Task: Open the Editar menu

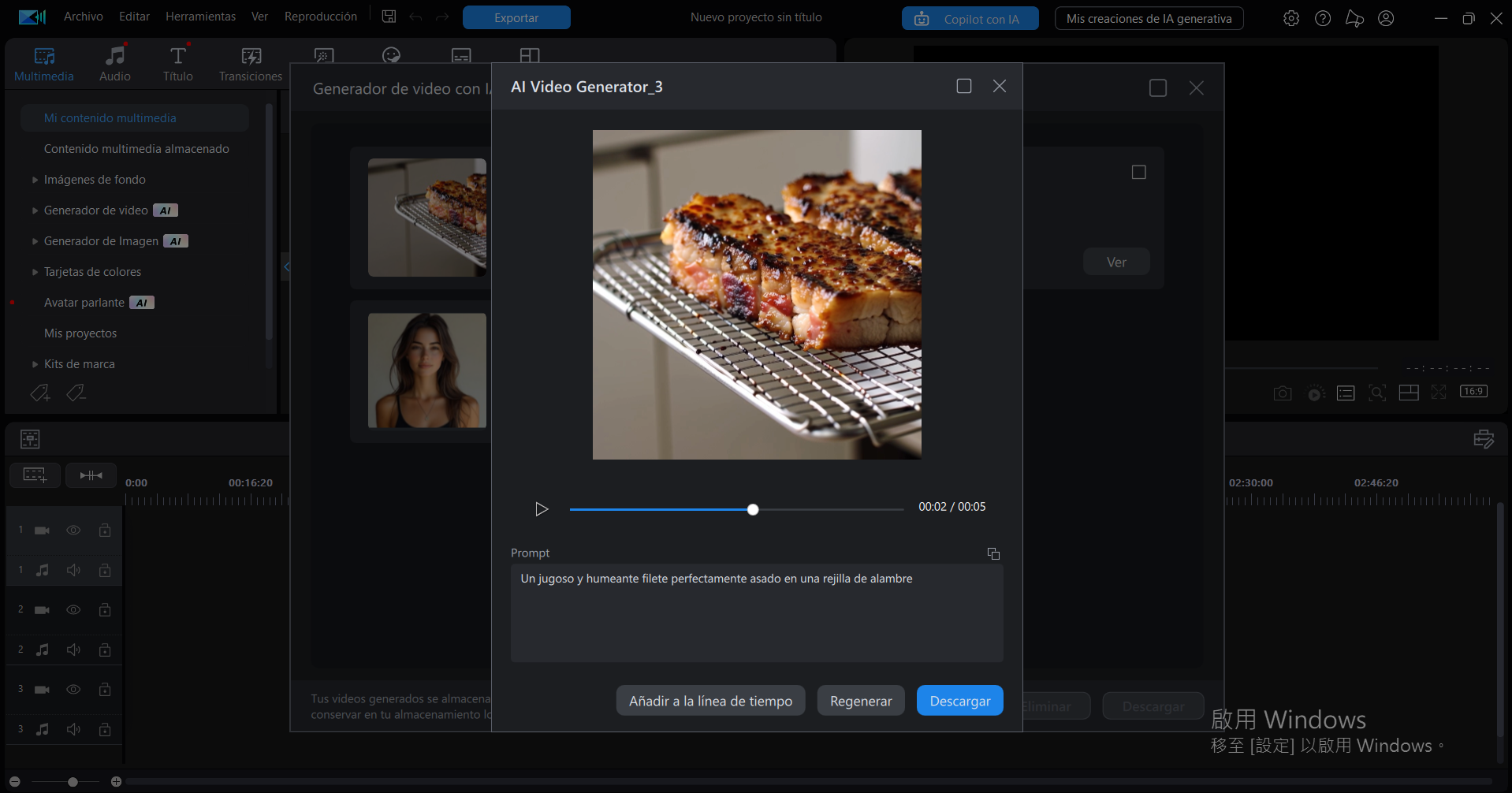Action: tap(135, 17)
